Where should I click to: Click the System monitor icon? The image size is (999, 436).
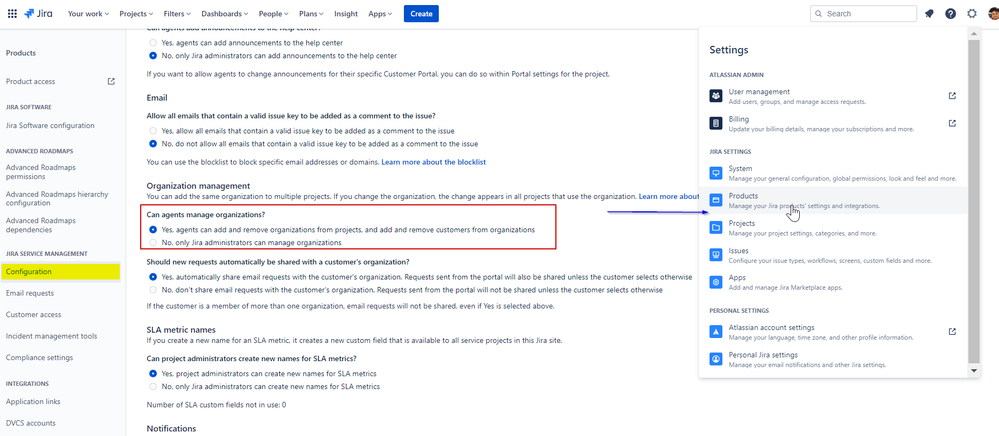click(715, 173)
